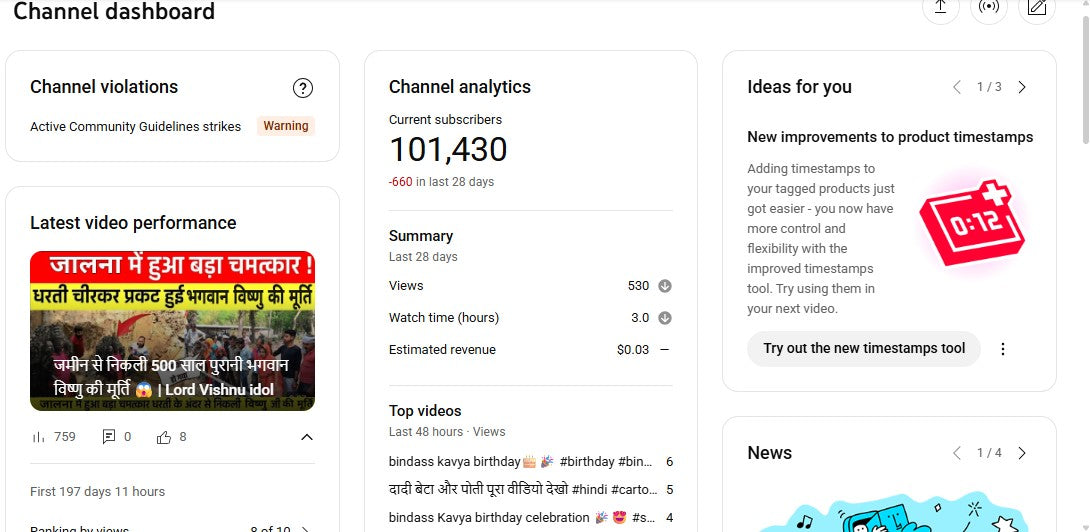Viewport: 1090px width, 532px height.
Task: Collapse the latest video performance details
Action: click(307, 437)
